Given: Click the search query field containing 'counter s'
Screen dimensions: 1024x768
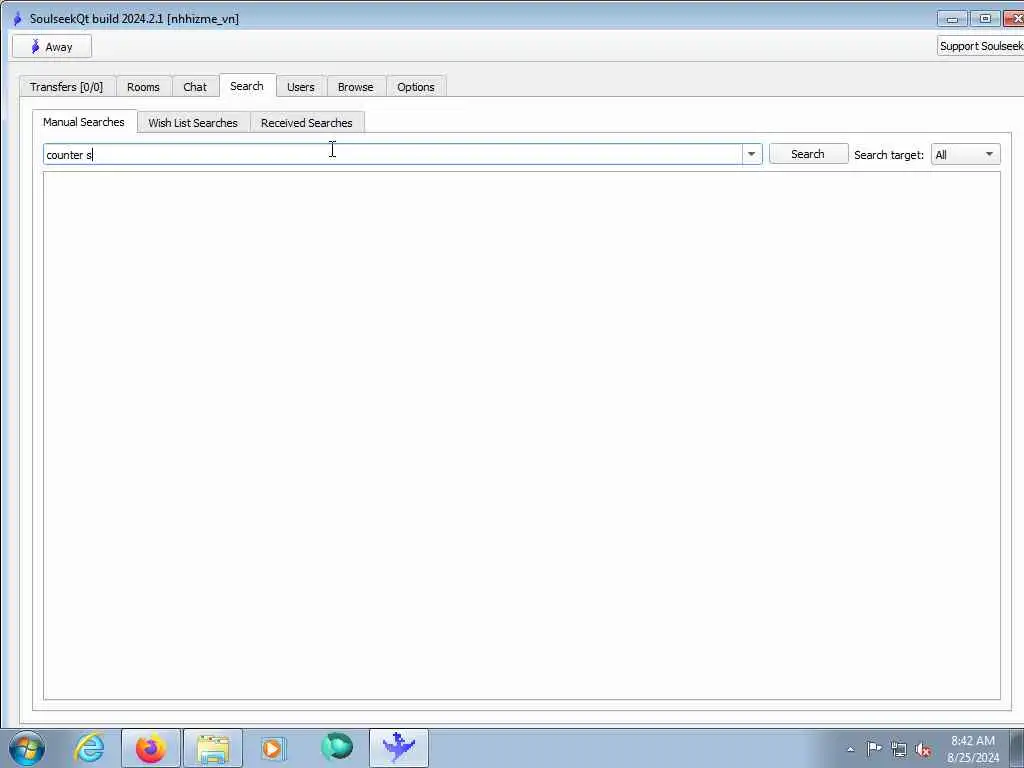Looking at the screenshot, I should 392,155.
